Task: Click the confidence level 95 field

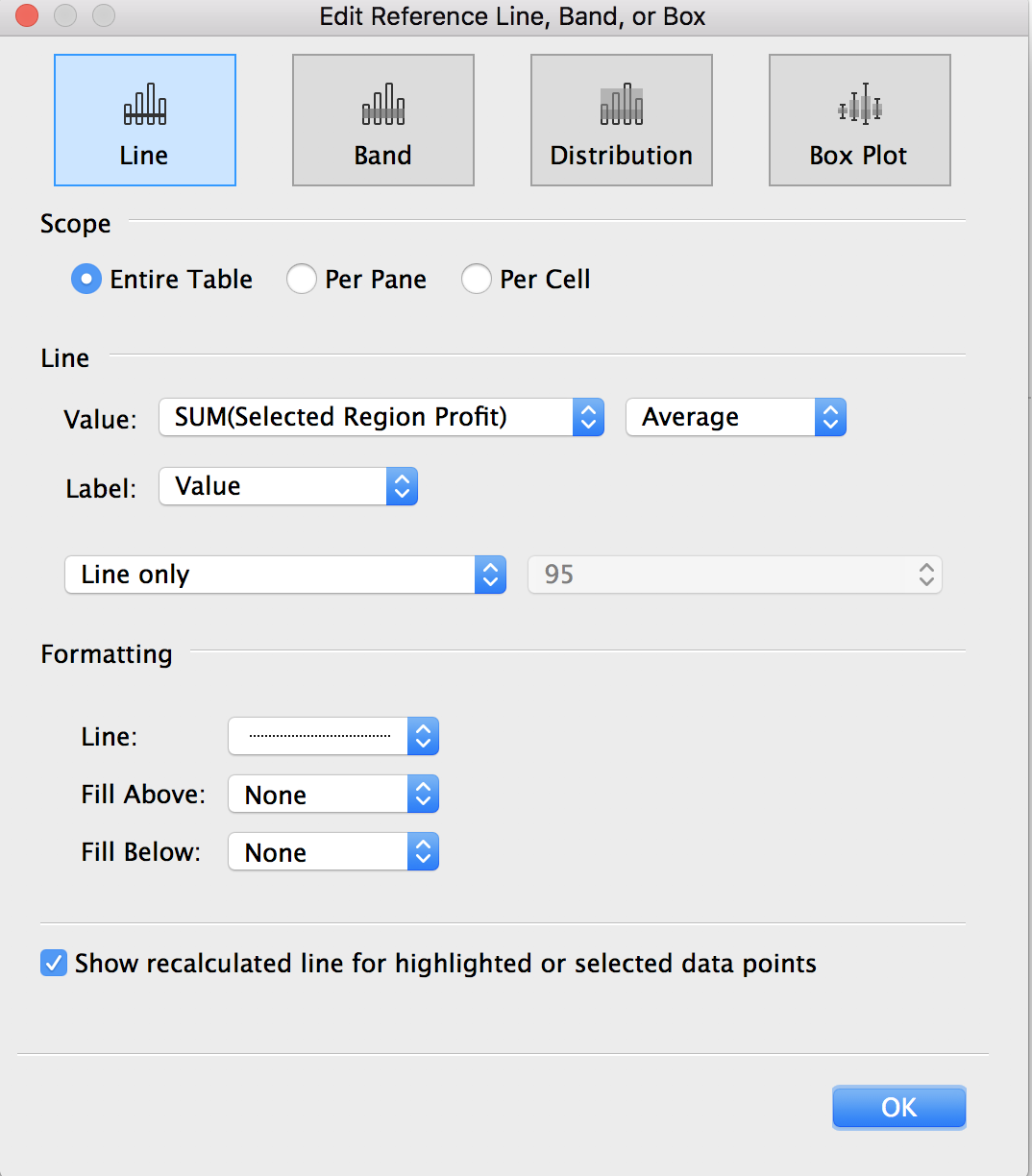Action: tap(735, 575)
